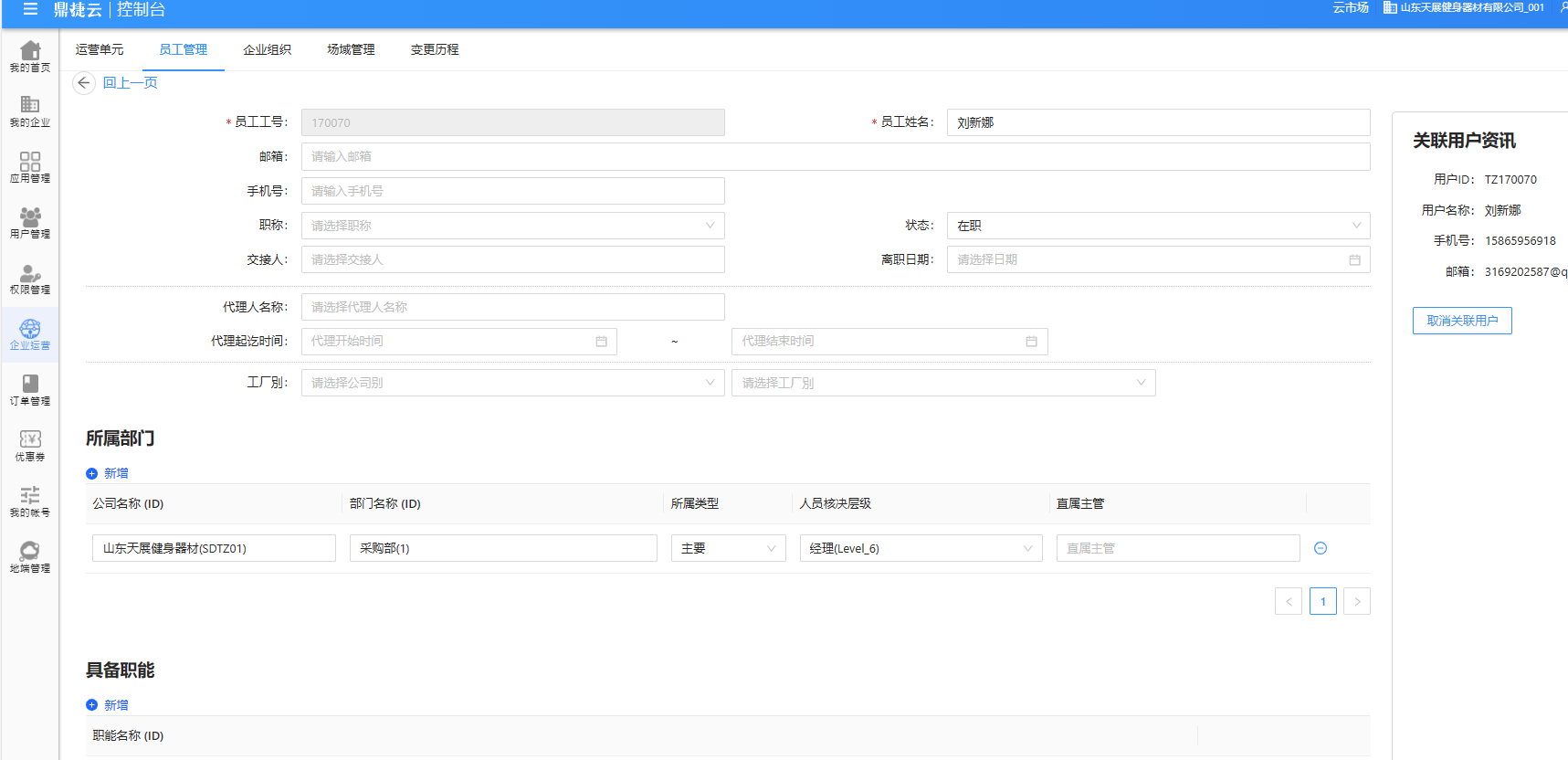Click the 员工工号 field 170070

coord(513,122)
